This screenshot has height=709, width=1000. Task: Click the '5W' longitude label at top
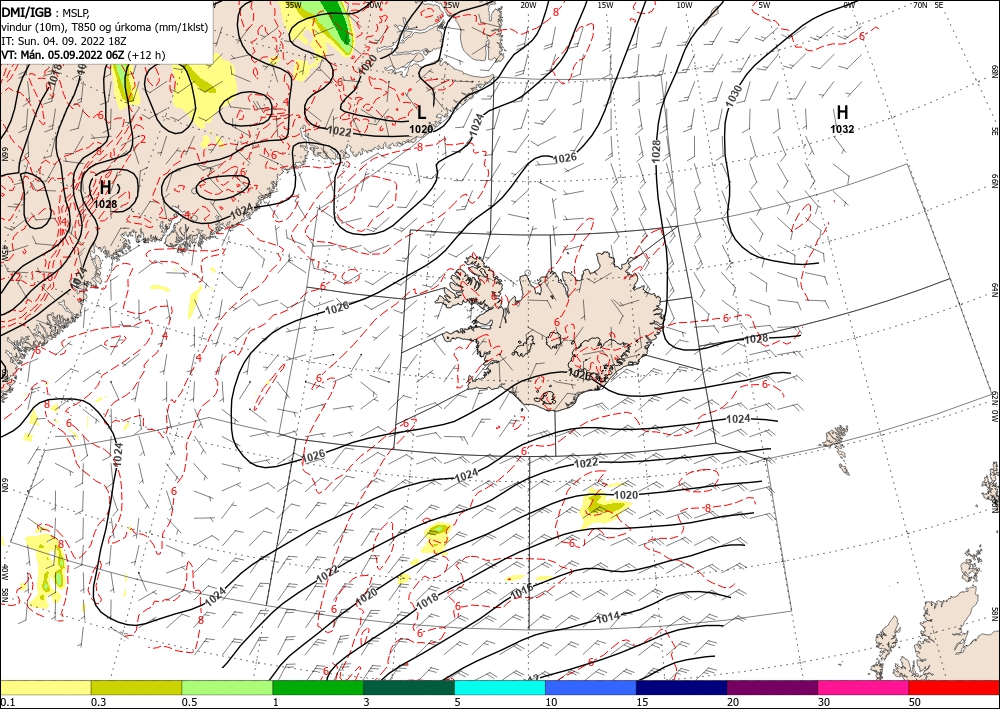(x=764, y=5)
